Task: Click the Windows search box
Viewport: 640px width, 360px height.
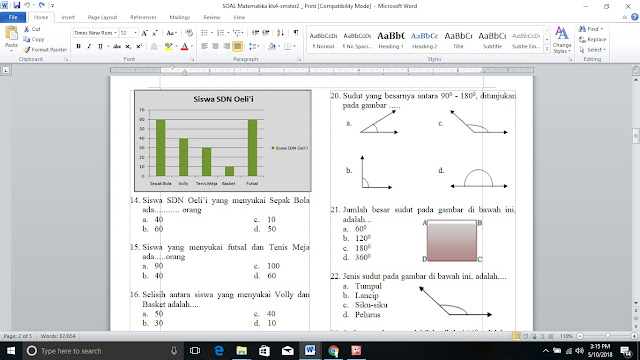Action: (x=102, y=351)
